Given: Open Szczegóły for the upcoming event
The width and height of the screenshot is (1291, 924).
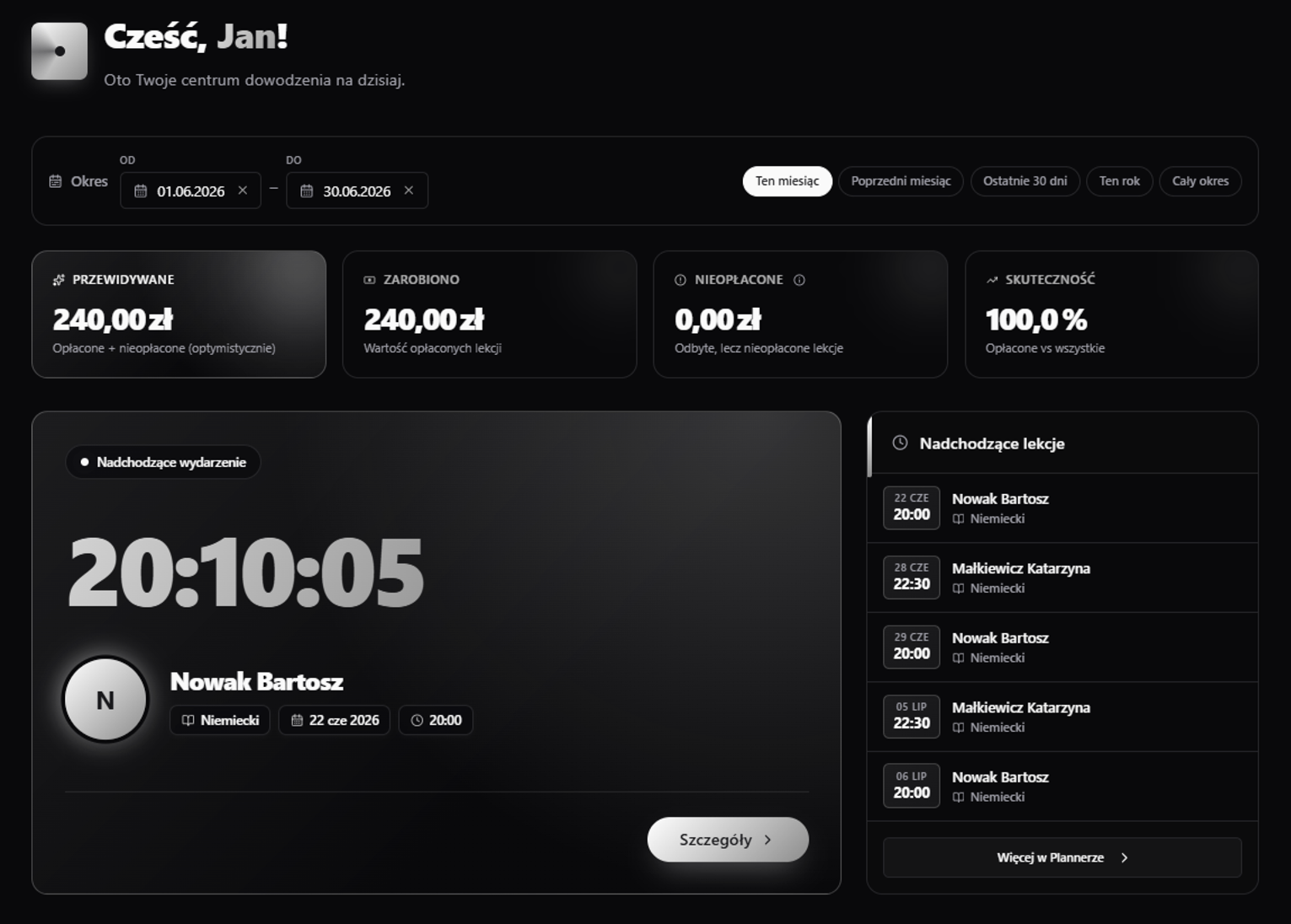Looking at the screenshot, I should (x=728, y=840).
